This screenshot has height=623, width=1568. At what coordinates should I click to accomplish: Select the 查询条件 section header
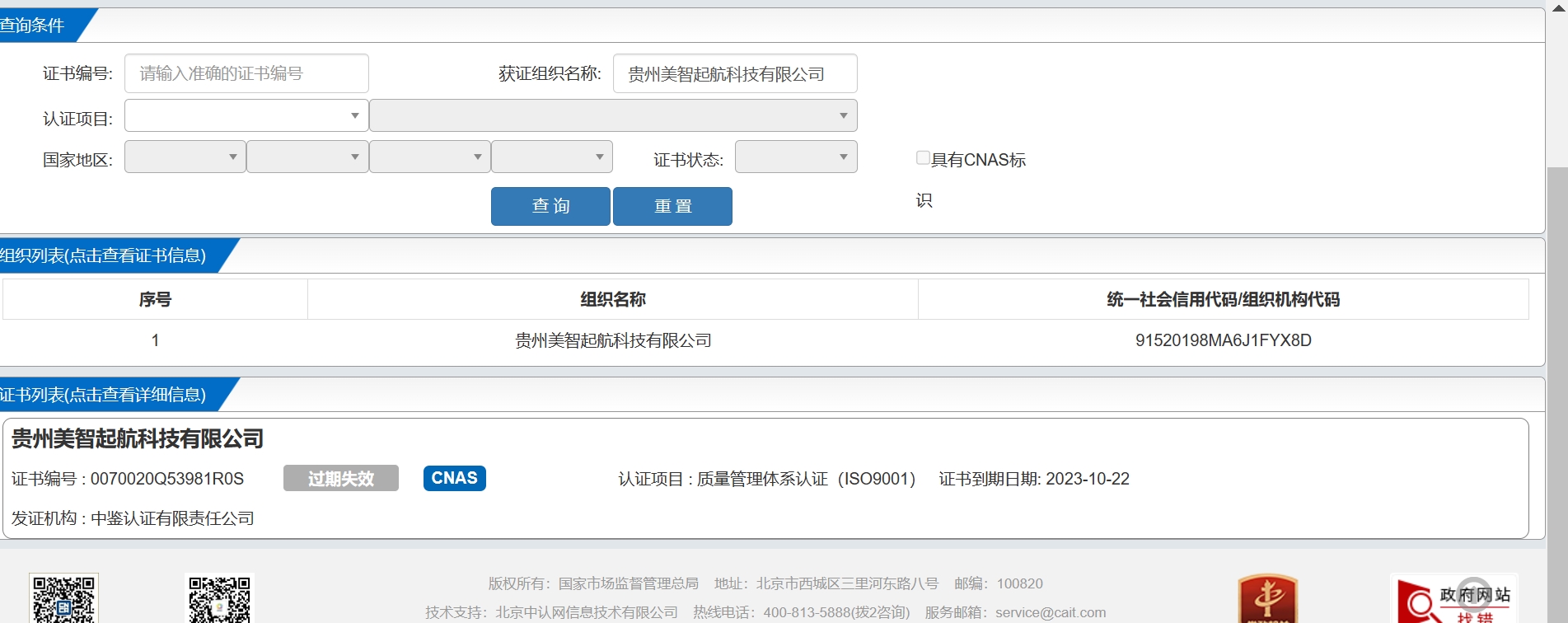[x=33, y=26]
